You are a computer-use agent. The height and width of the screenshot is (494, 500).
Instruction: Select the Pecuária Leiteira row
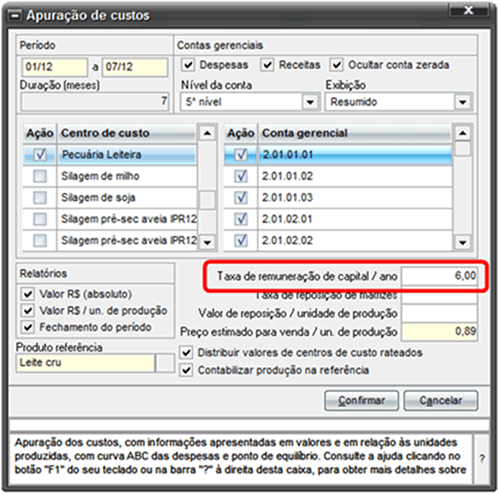(x=110, y=154)
